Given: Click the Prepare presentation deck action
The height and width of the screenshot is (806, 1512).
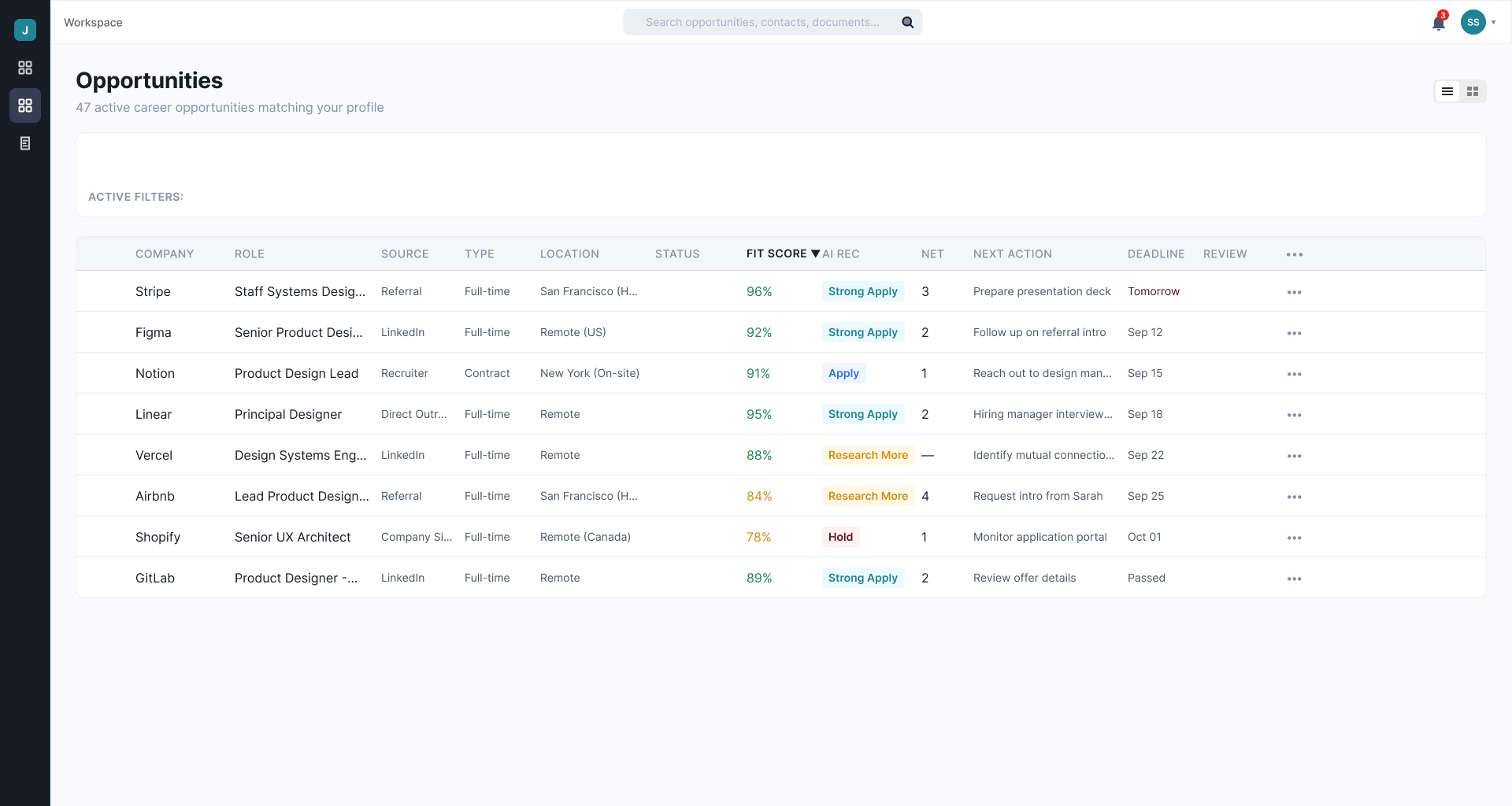Looking at the screenshot, I should [1042, 291].
